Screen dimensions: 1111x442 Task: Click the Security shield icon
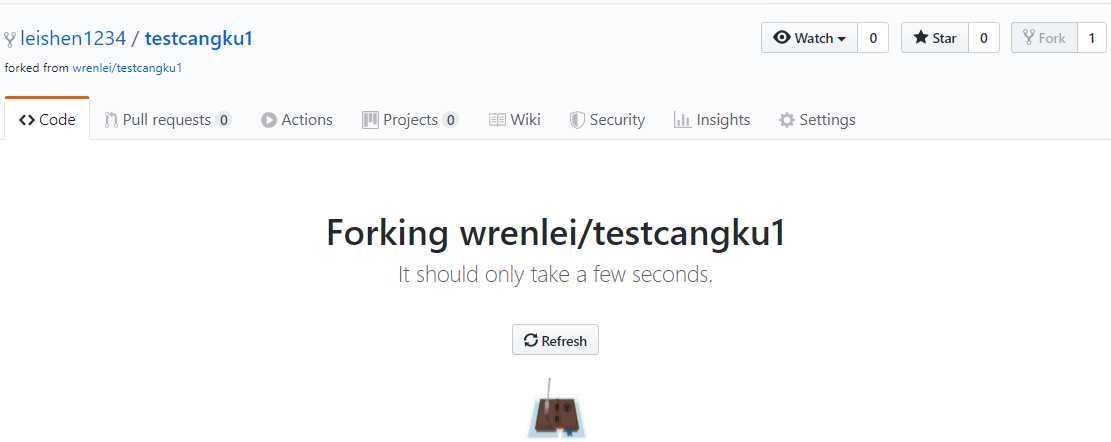[x=577, y=120]
